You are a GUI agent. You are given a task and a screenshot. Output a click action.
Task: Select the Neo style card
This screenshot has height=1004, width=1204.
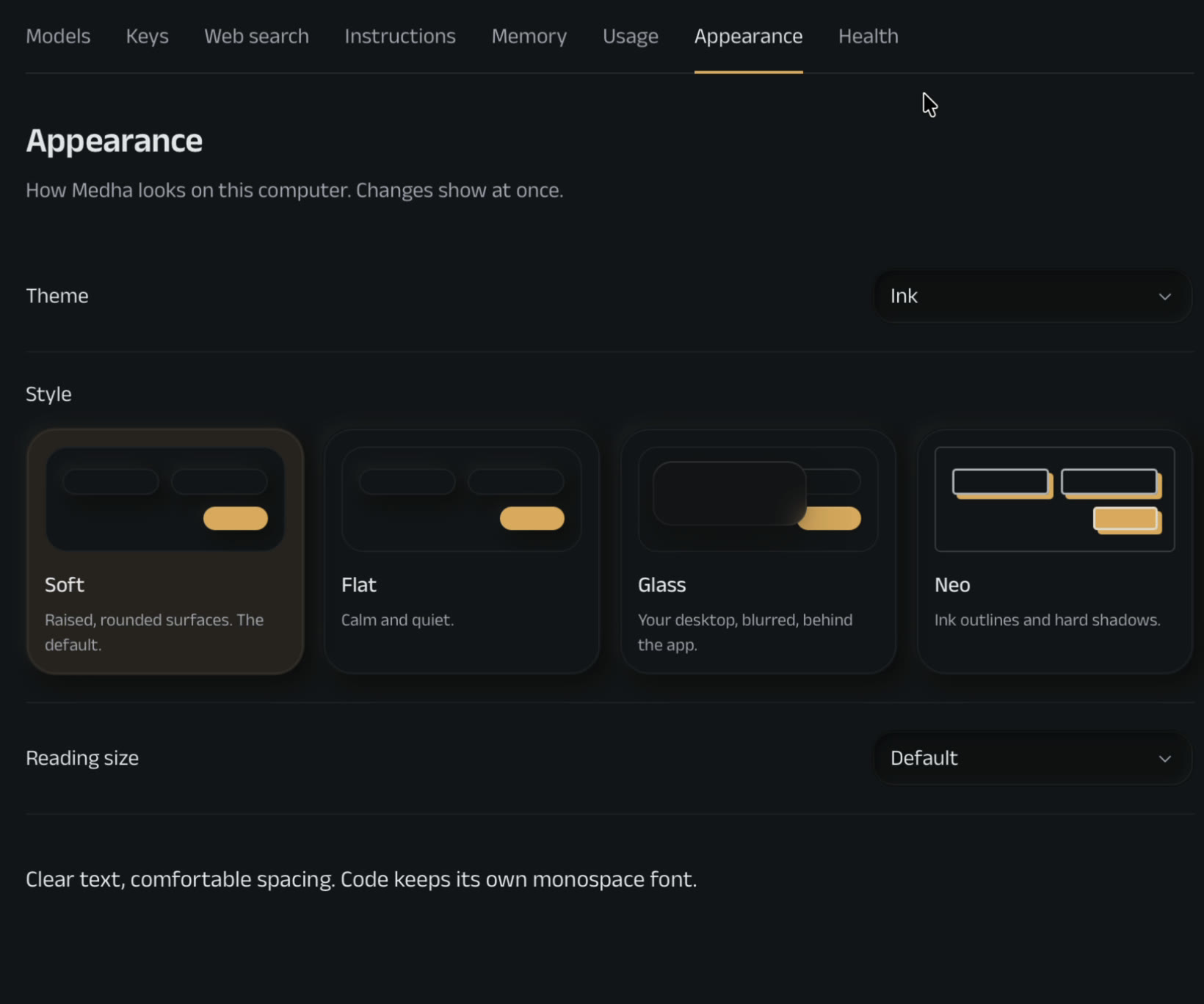pyautogui.click(x=1055, y=551)
